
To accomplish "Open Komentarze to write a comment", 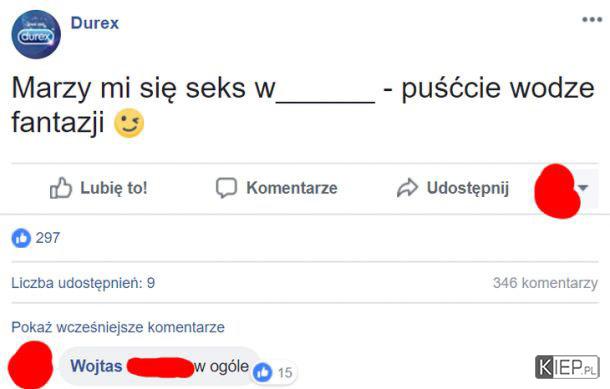I will coord(277,188).
